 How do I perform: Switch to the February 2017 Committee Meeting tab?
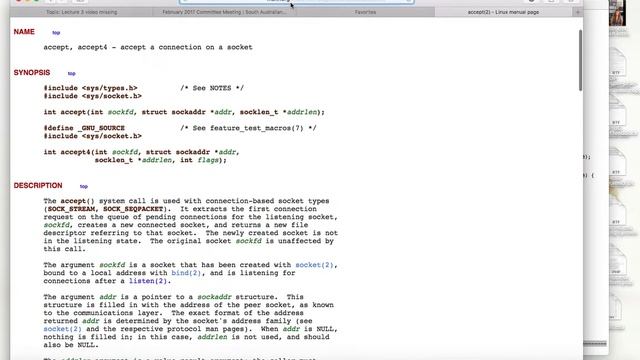[x=224, y=12]
